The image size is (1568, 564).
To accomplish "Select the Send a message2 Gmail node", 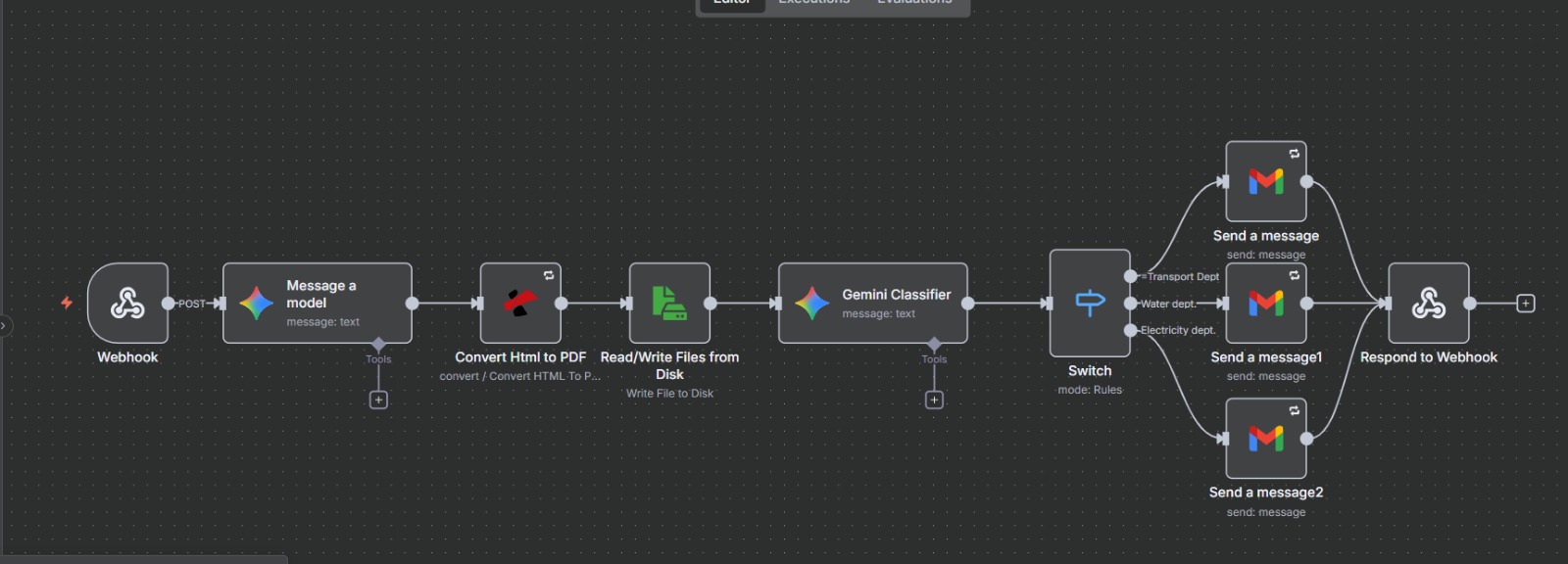I will coord(1266,438).
